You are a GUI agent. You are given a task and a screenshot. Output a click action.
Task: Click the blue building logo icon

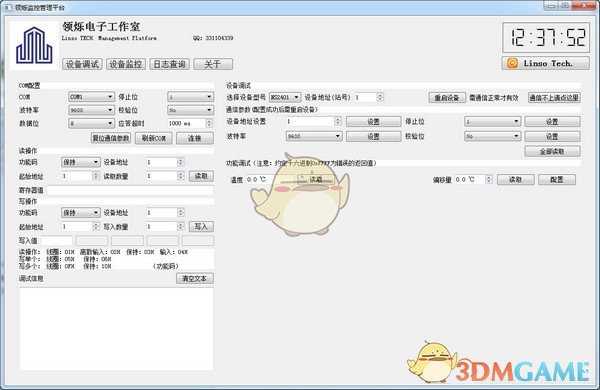[34, 45]
